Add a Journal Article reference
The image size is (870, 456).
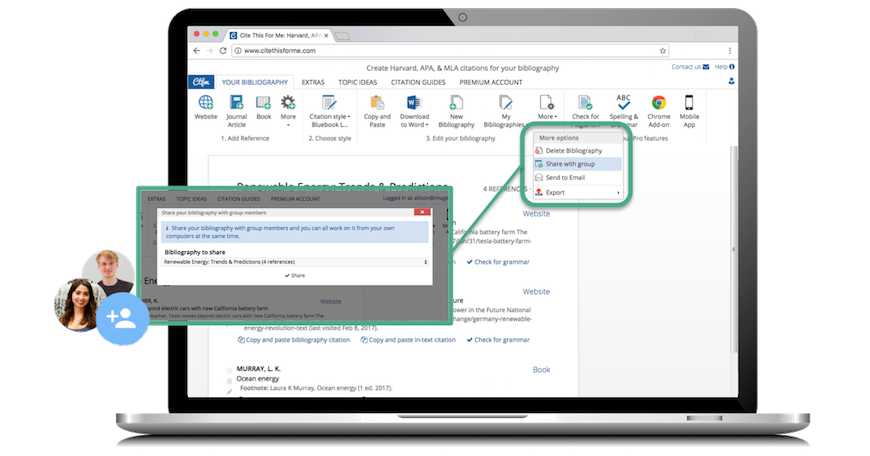(x=236, y=111)
